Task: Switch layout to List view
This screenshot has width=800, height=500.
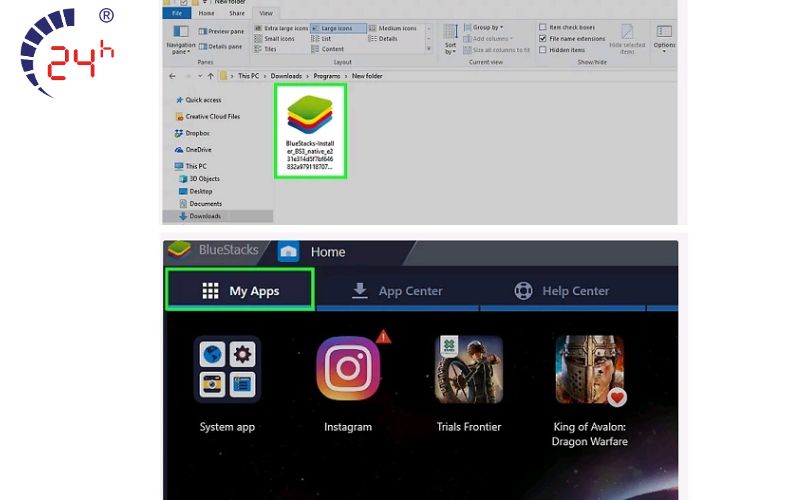Action: coord(321,38)
